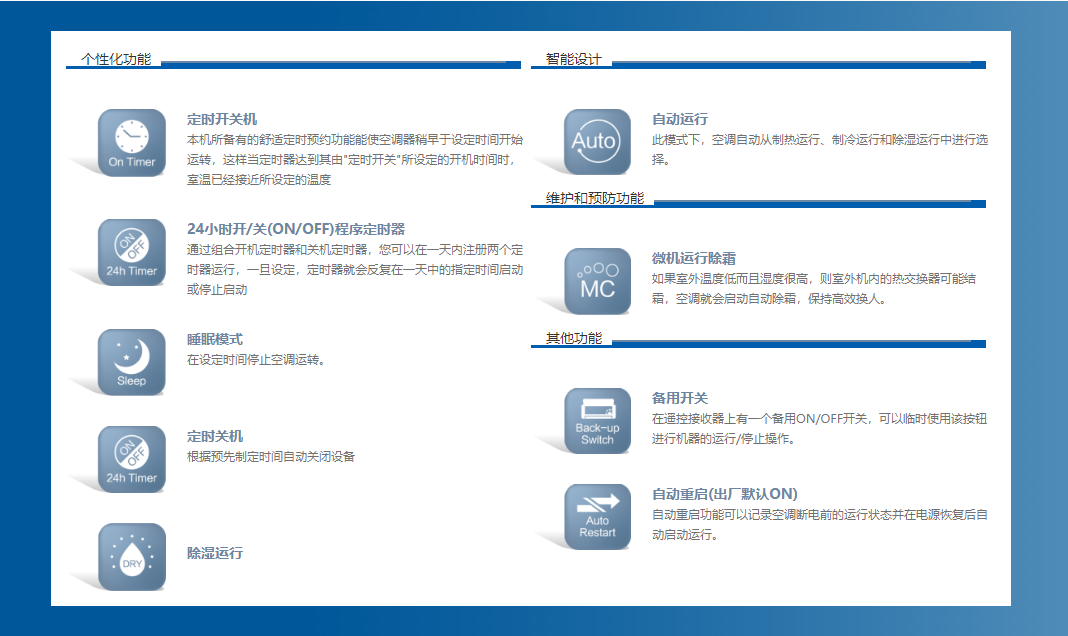Open the 智能设计 section header
The width and height of the screenshot is (1068, 636).
(x=574, y=60)
